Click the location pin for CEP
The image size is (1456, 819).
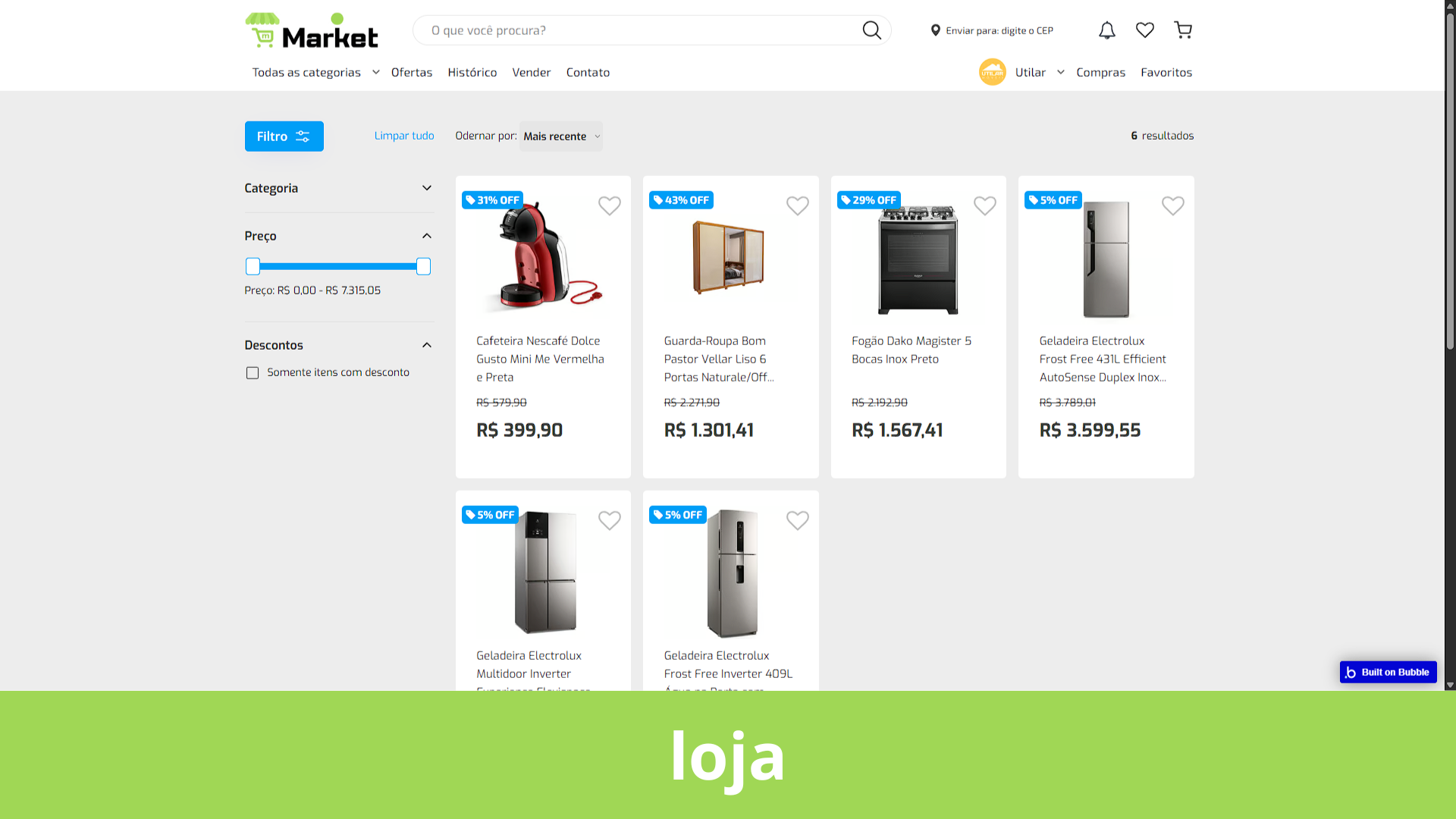pos(936,30)
